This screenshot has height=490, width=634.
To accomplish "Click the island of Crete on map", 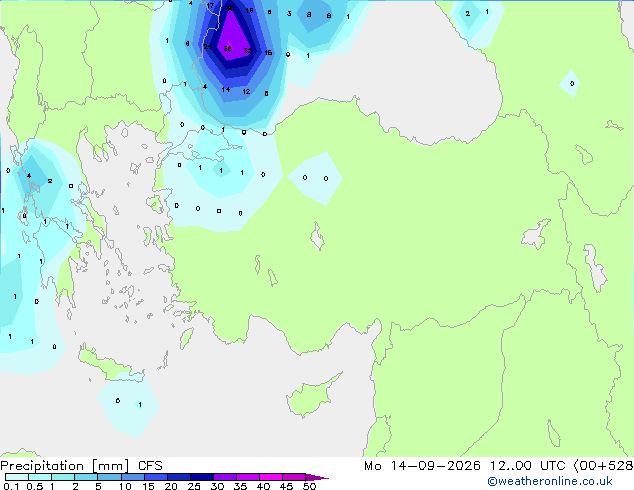I will click(x=109, y=364).
